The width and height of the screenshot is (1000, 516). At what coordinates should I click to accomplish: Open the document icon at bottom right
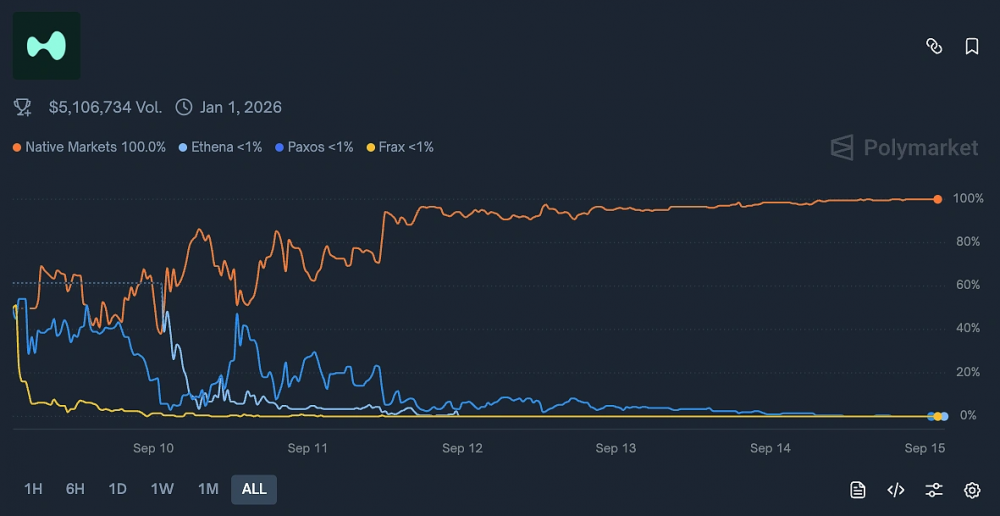(x=857, y=489)
